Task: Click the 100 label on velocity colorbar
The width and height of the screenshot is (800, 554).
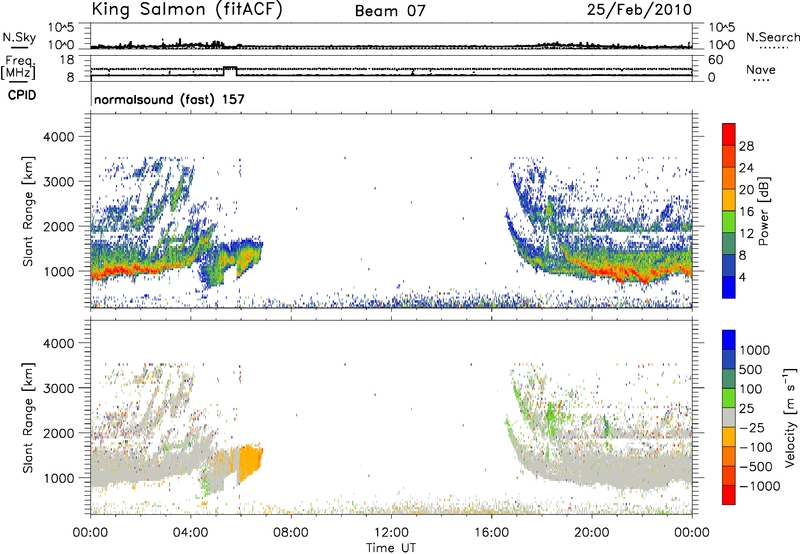Action: pyautogui.click(x=751, y=389)
